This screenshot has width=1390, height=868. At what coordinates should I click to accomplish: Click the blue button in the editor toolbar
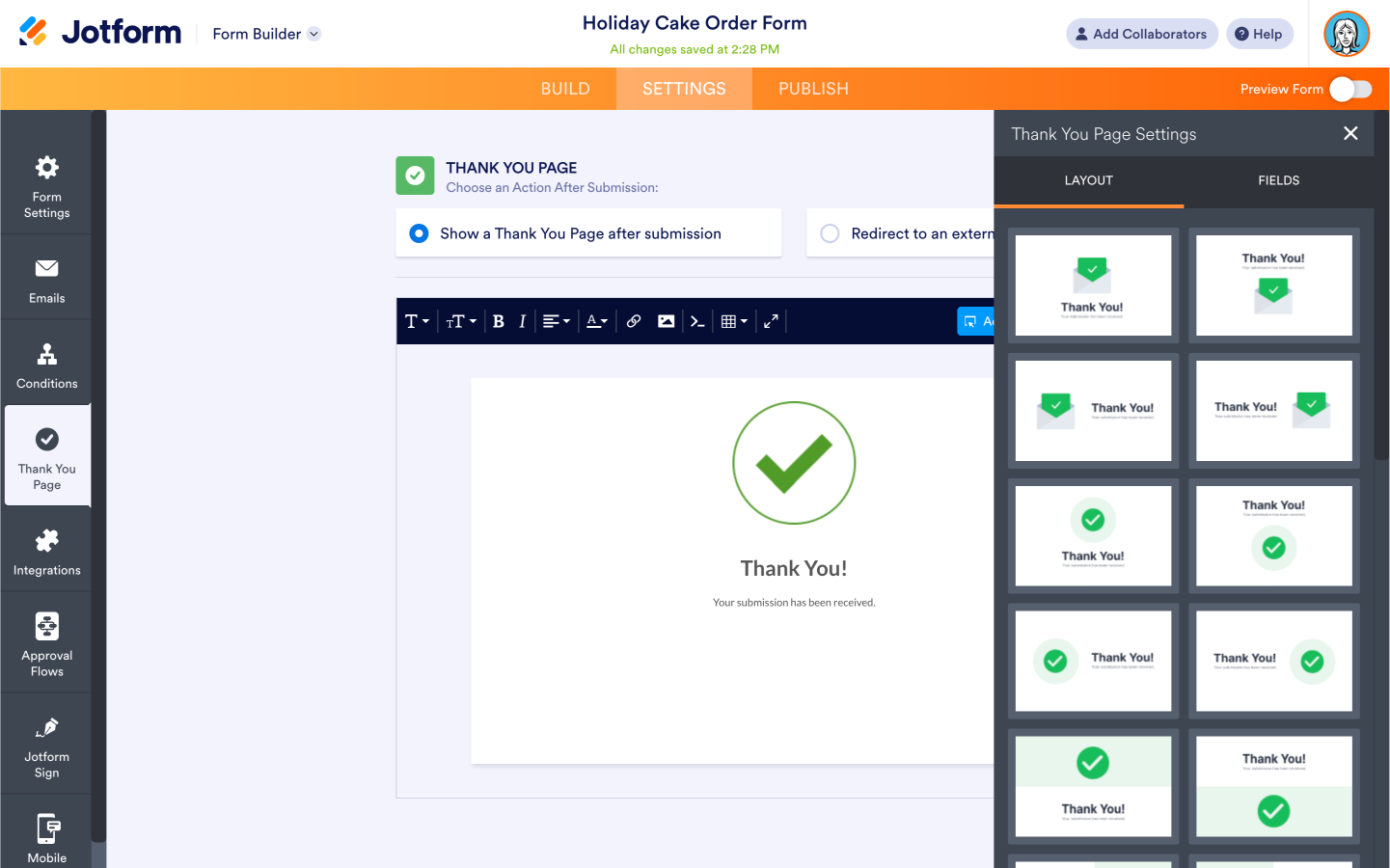click(x=975, y=321)
